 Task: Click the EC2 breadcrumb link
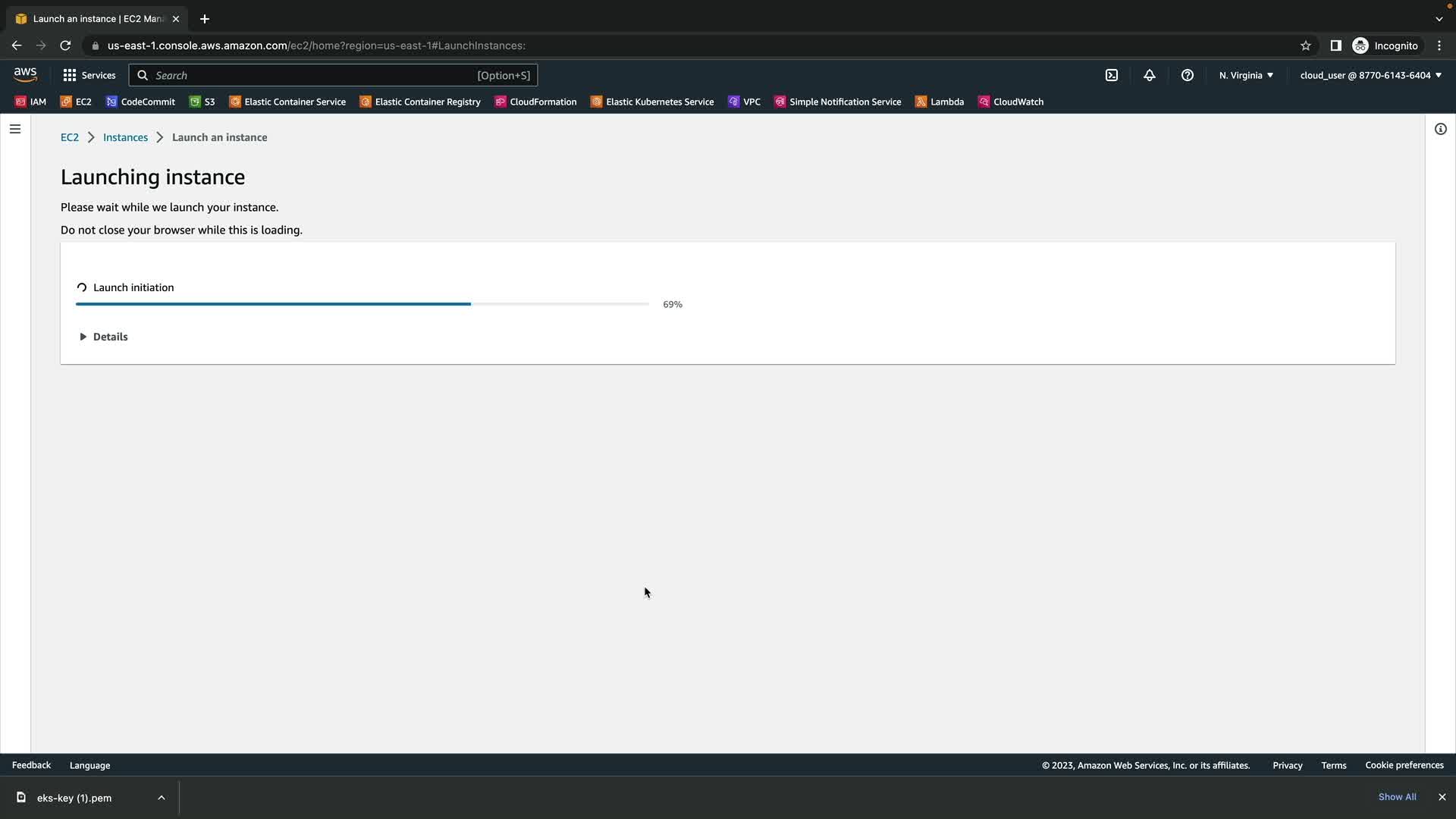(69, 137)
